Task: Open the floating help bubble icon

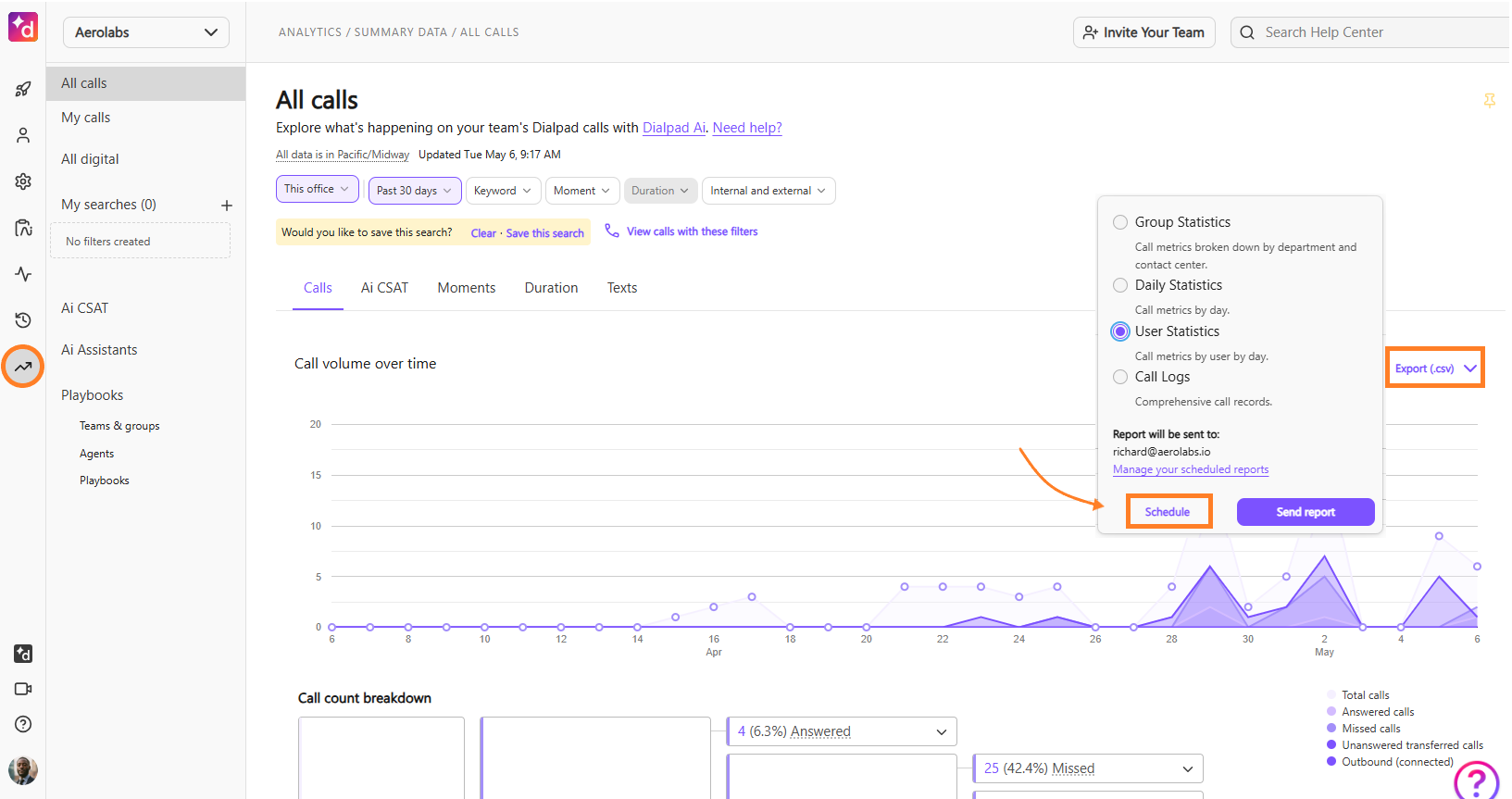Action: (x=1476, y=781)
